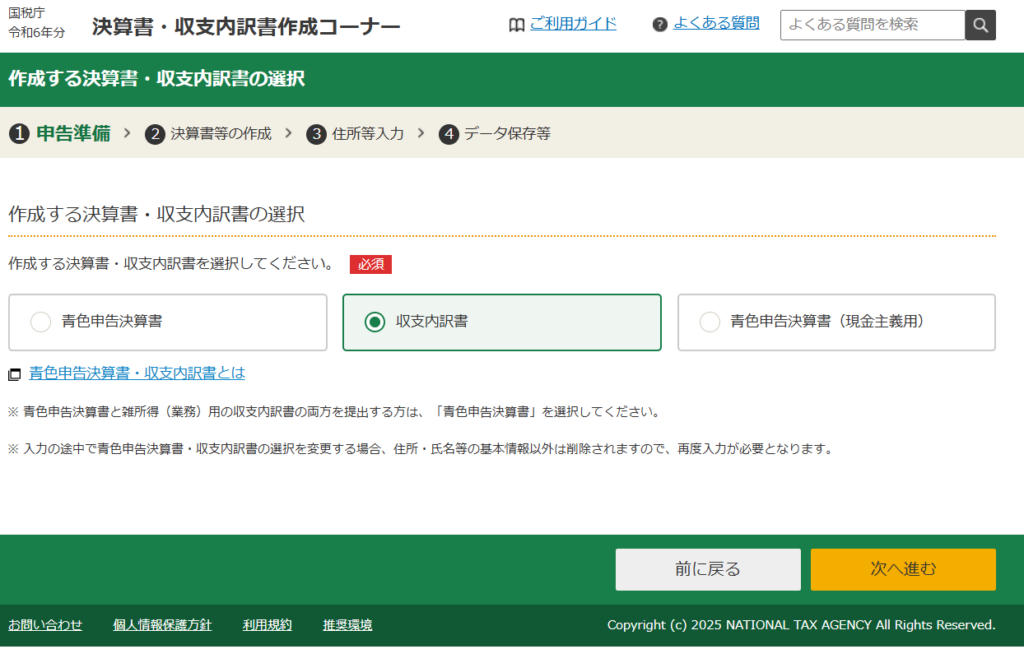The width and height of the screenshot is (1024, 663).
Task: Click the 次へ進む button
Action: [903, 569]
